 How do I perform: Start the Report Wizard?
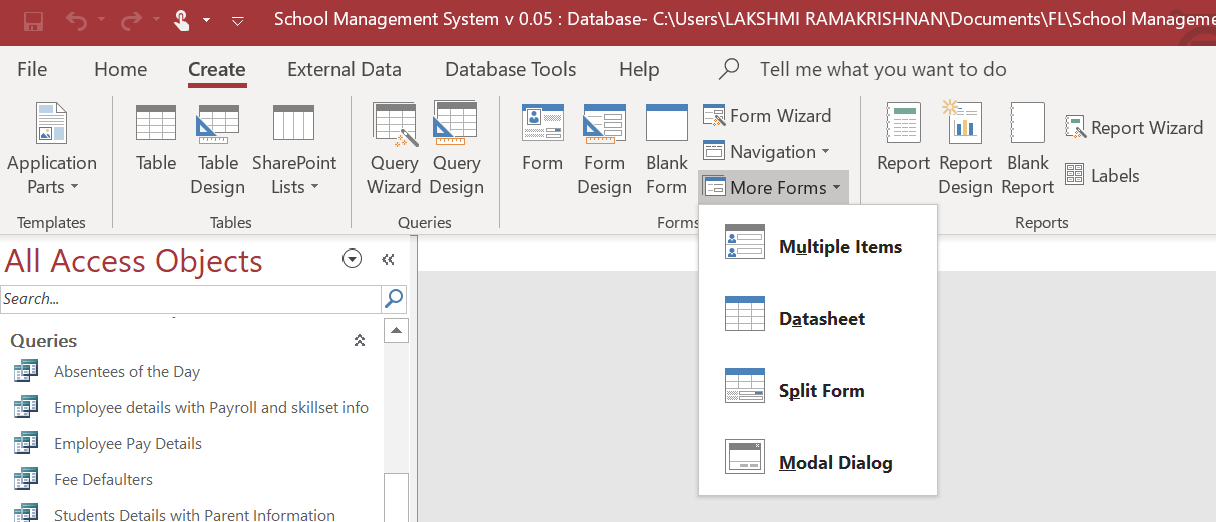(x=1134, y=128)
